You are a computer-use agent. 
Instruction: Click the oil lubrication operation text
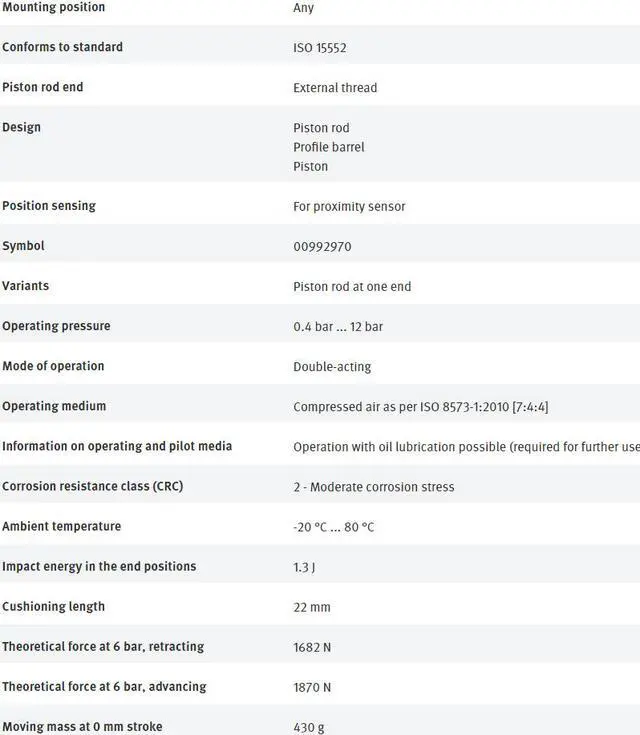[465, 446]
